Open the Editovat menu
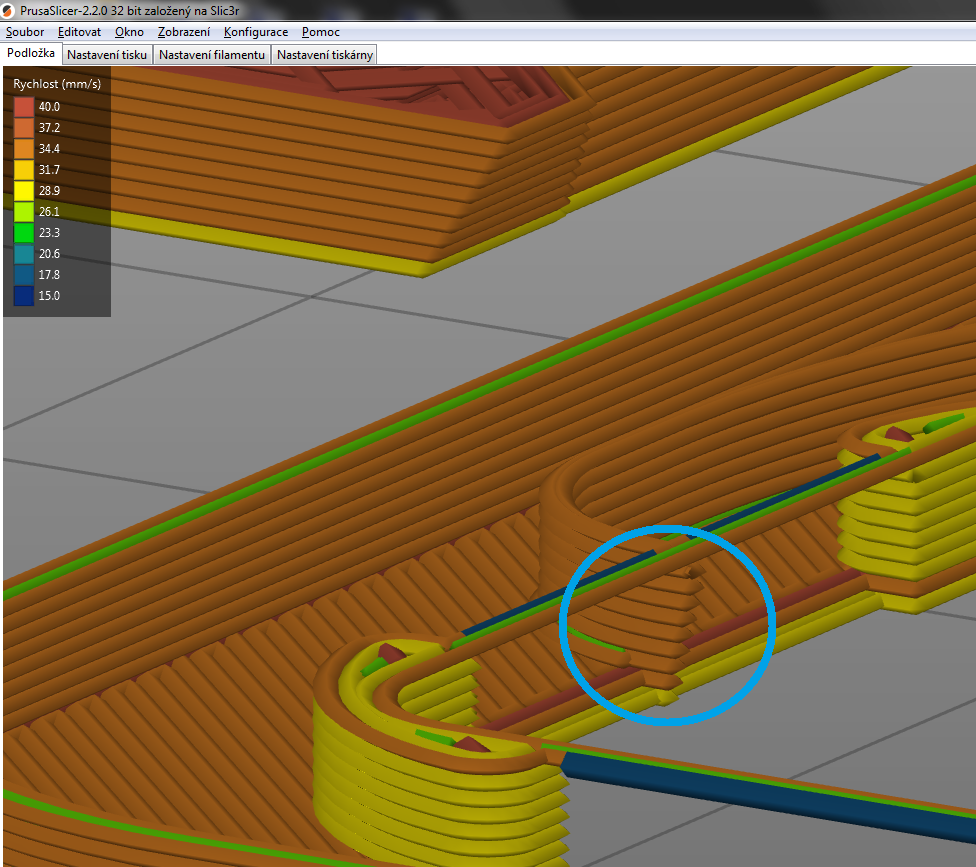 (x=79, y=32)
